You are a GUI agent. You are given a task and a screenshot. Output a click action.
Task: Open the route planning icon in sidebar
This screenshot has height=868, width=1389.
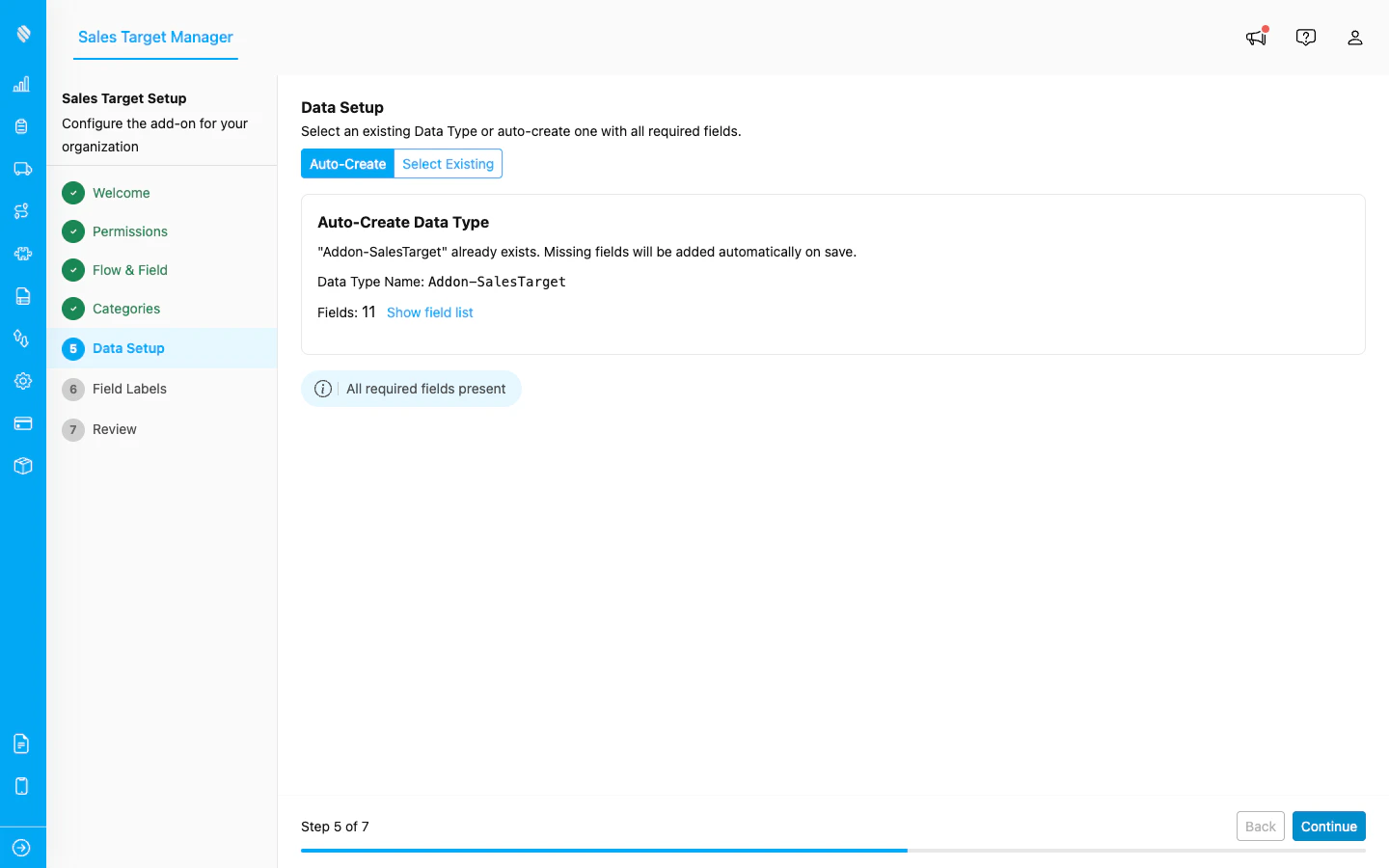(x=22, y=211)
